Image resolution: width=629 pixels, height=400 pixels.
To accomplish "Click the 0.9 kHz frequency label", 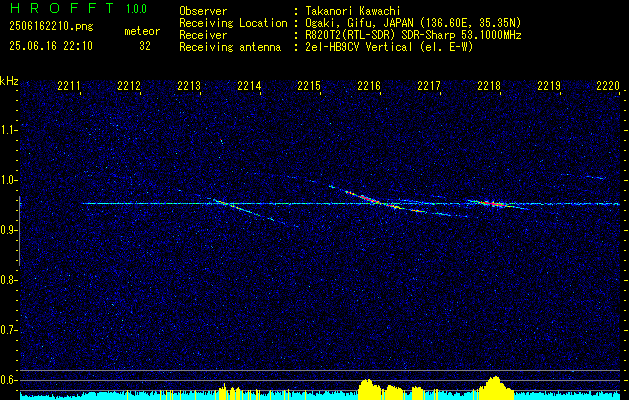I will 8,230.
